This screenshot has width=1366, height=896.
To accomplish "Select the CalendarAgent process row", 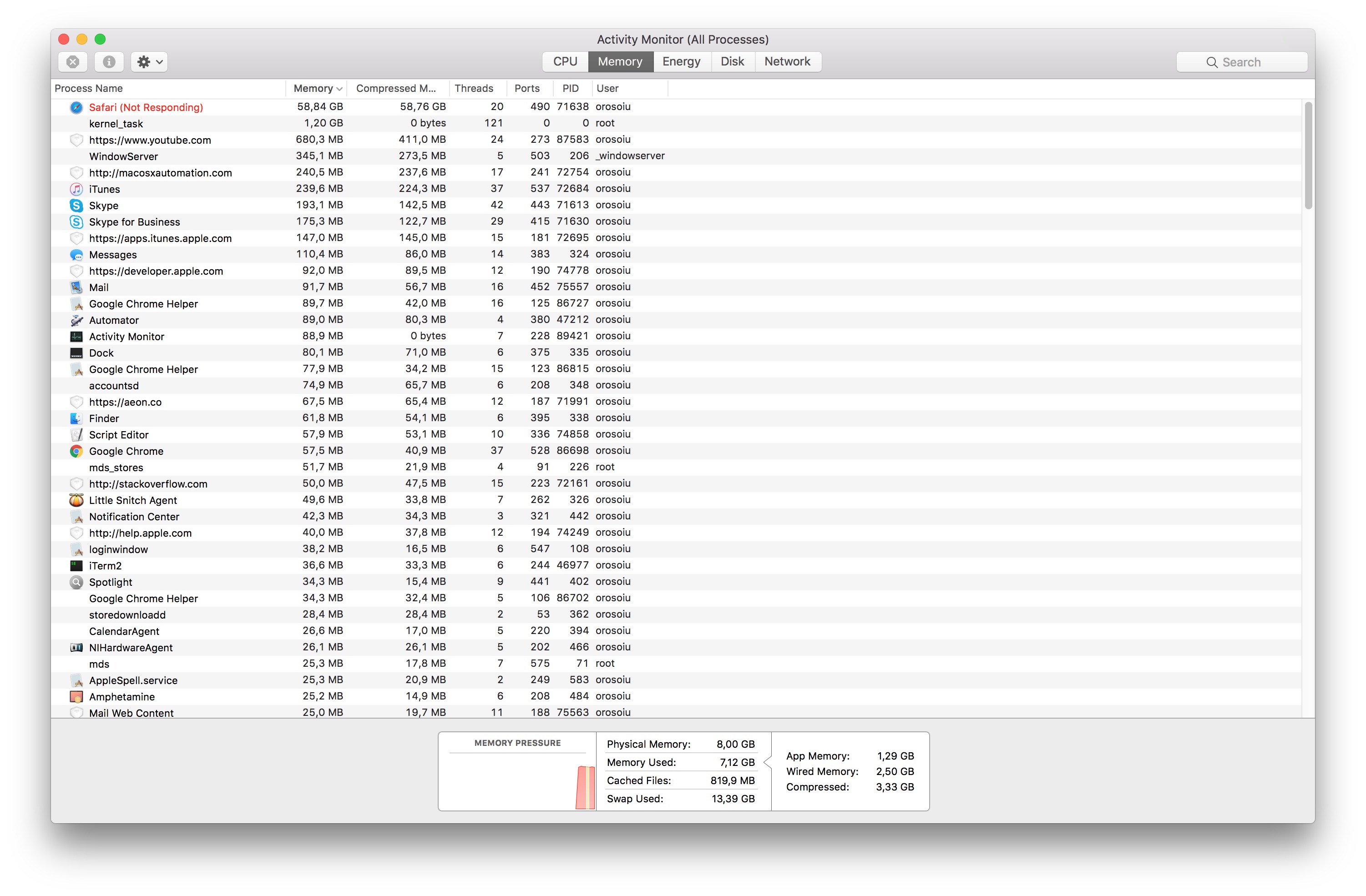I will coord(676,632).
